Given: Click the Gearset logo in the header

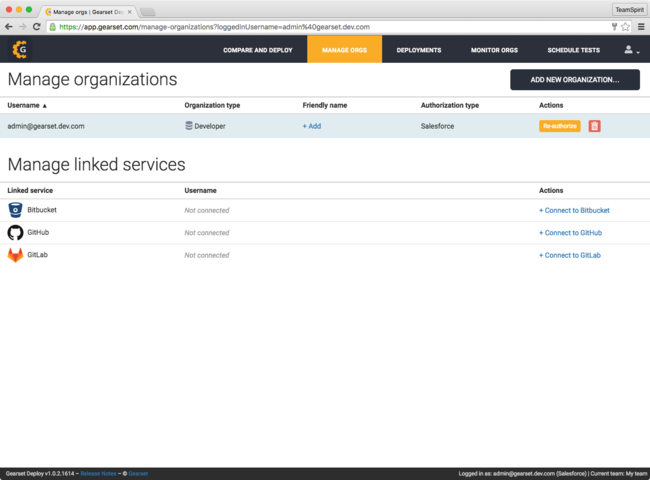Looking at the screenshot, I should tap(19, 49).
